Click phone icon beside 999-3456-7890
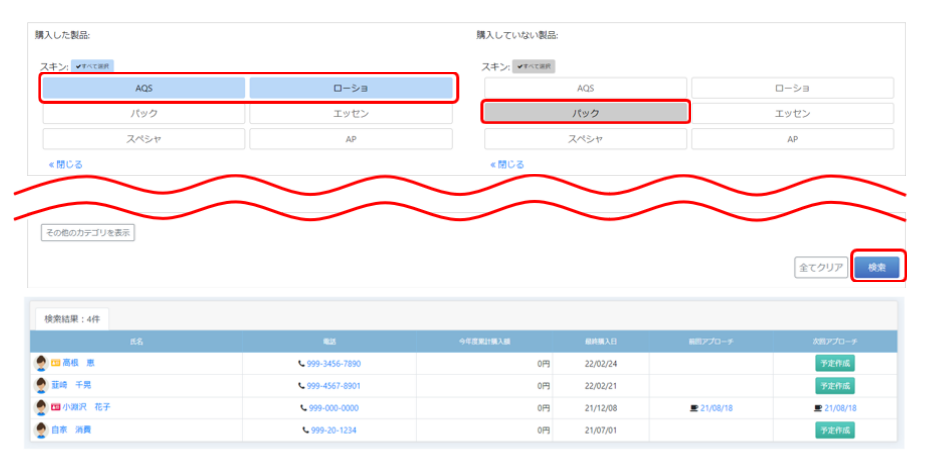926x455 pixels. 301,364
